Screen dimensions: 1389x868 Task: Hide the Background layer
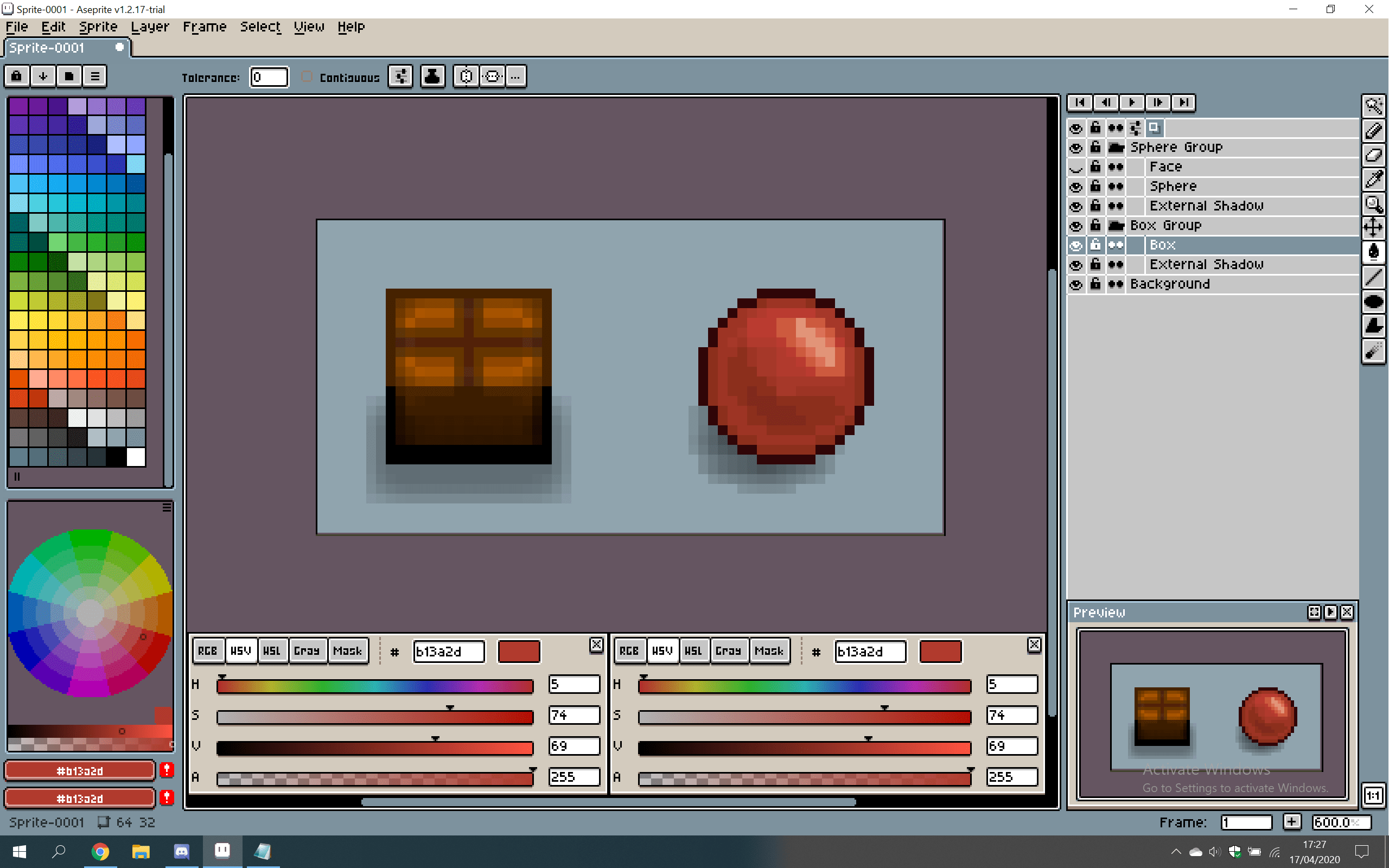coord(1076,284)
